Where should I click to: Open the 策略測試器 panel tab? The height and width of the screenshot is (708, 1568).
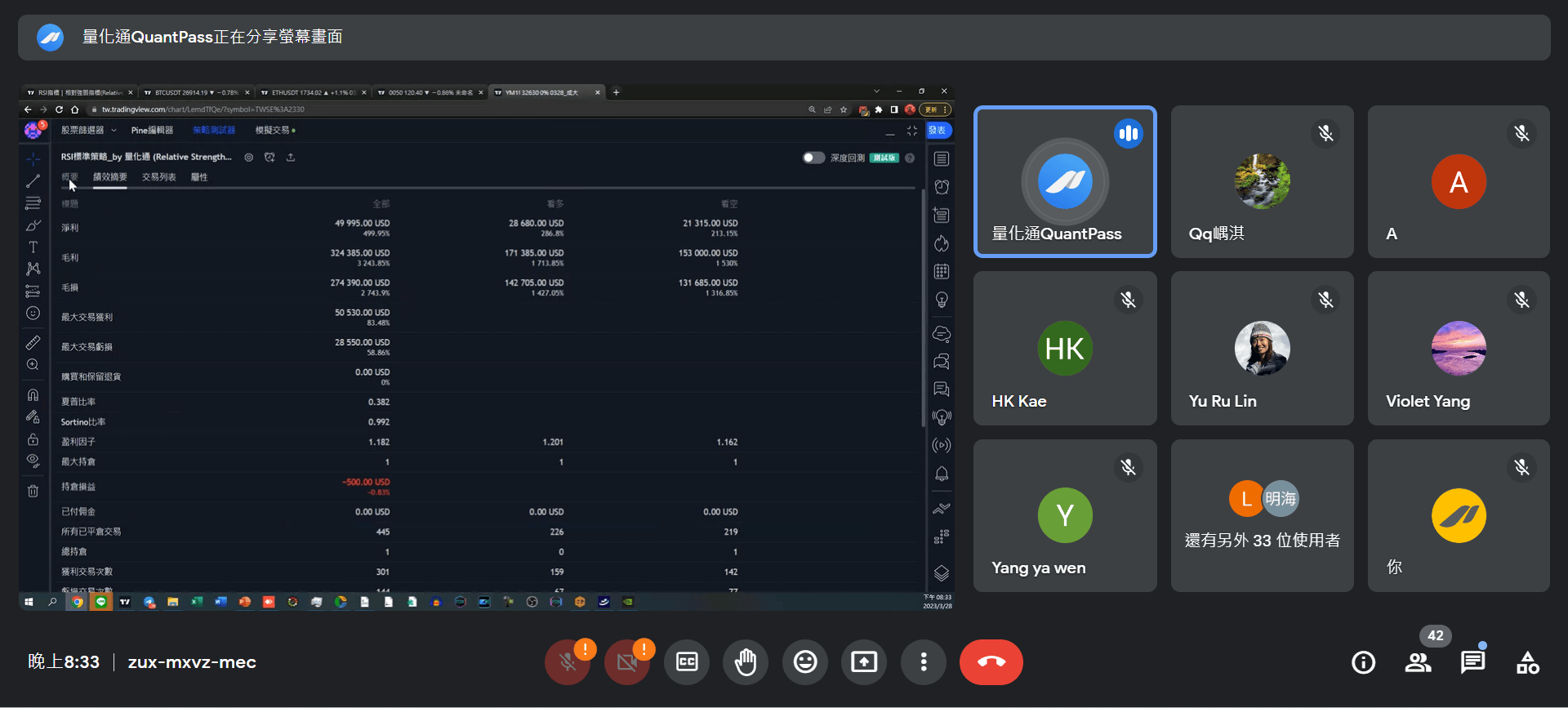[214, 130]
